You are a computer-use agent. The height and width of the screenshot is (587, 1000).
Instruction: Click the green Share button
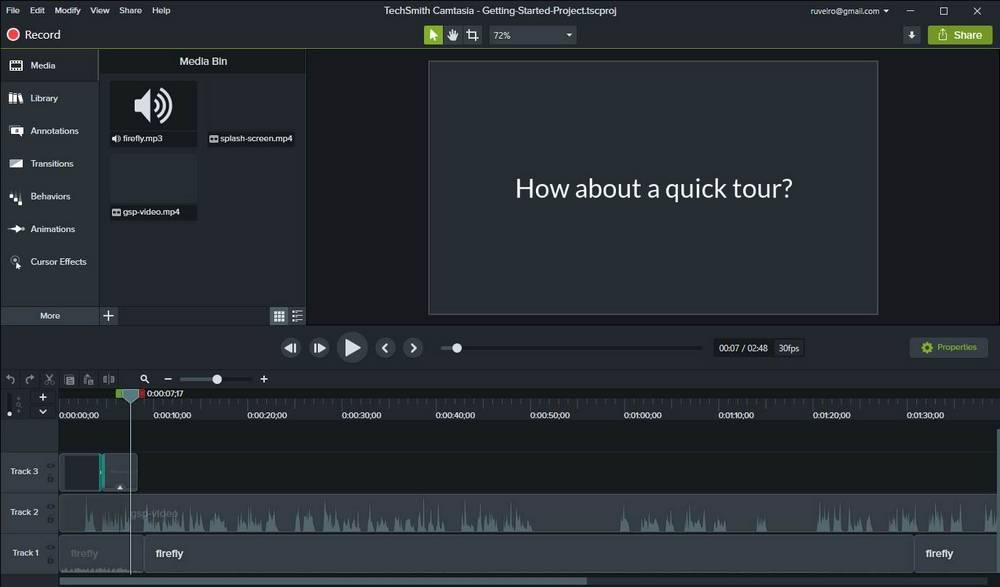point(960,35)
